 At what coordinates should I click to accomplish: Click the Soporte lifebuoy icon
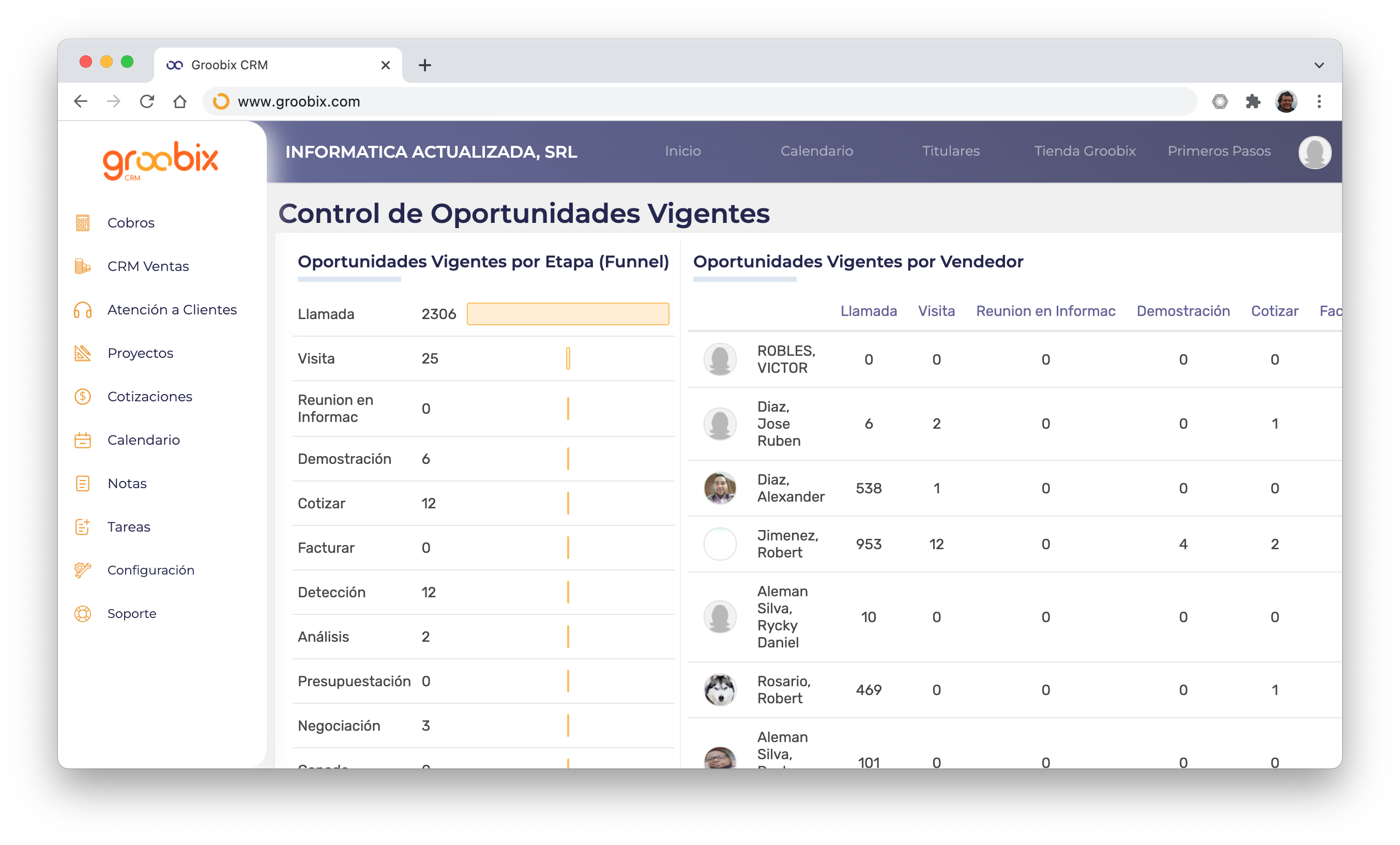[82, 614]
